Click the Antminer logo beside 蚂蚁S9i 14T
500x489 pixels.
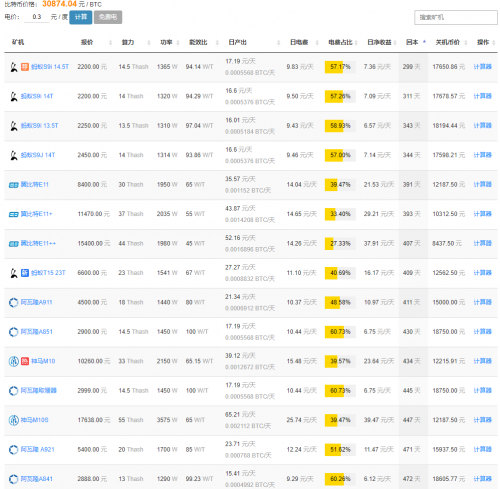(13, 96)
